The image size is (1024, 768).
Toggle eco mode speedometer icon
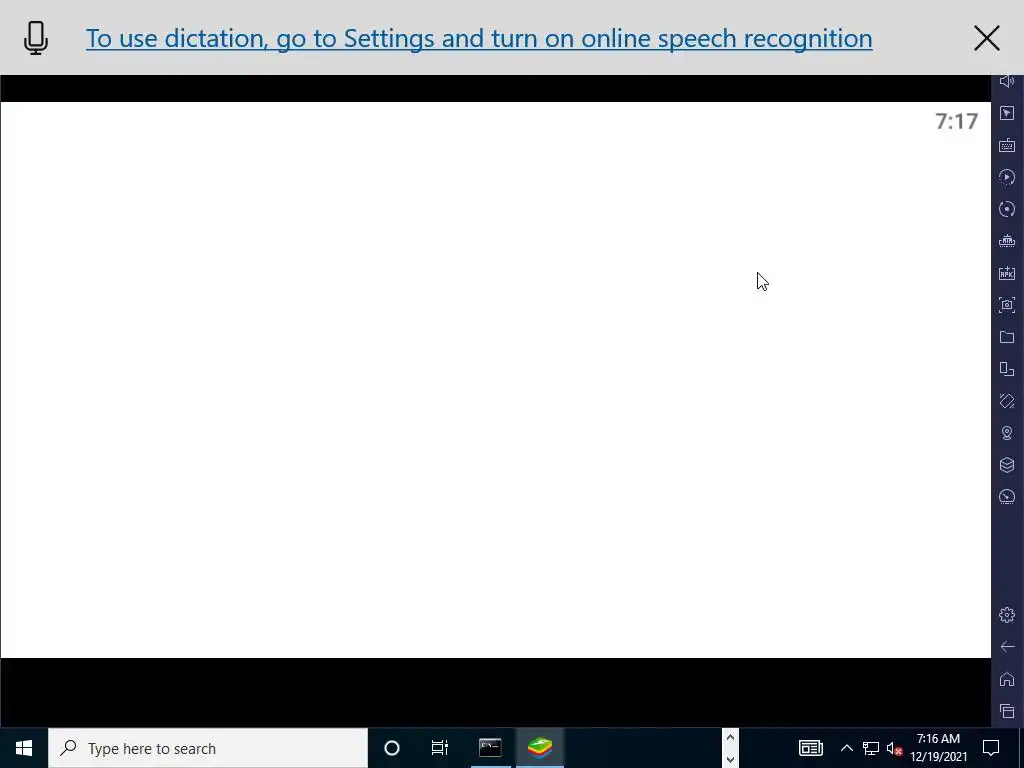tap(1007, 497)
